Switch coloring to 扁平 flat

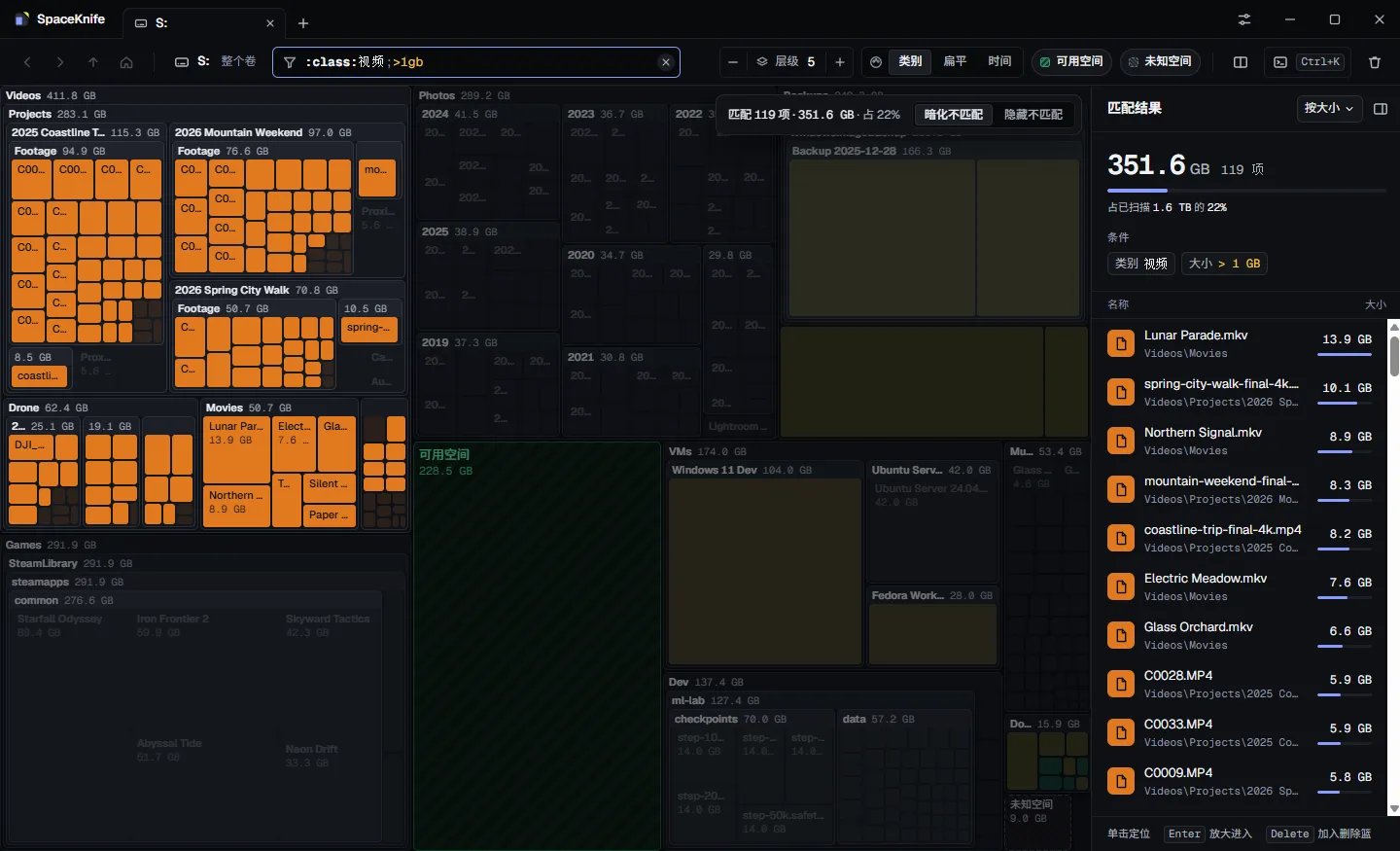[x=955, y=61]
